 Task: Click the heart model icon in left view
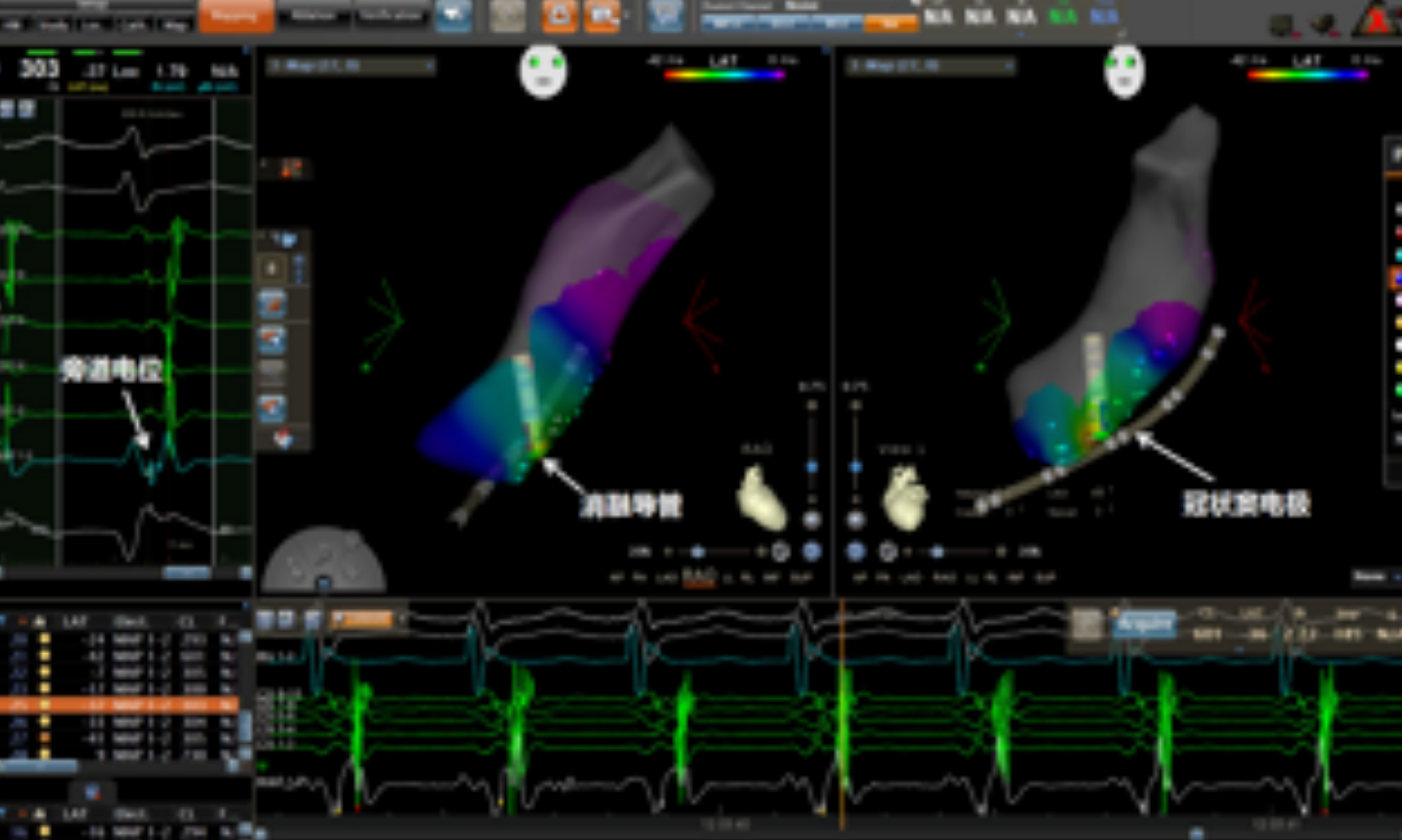click(761, 499)
